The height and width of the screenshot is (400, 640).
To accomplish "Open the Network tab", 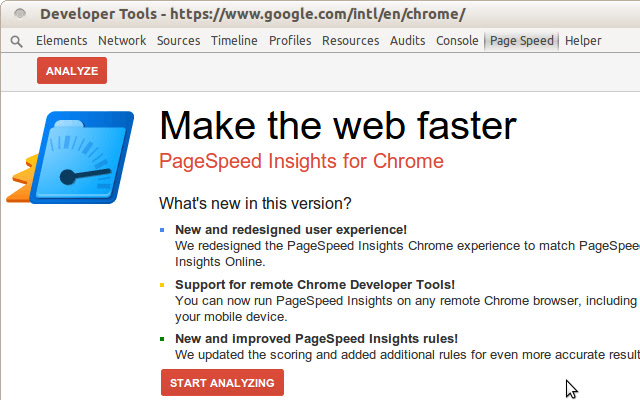I will tap(122, 41).
